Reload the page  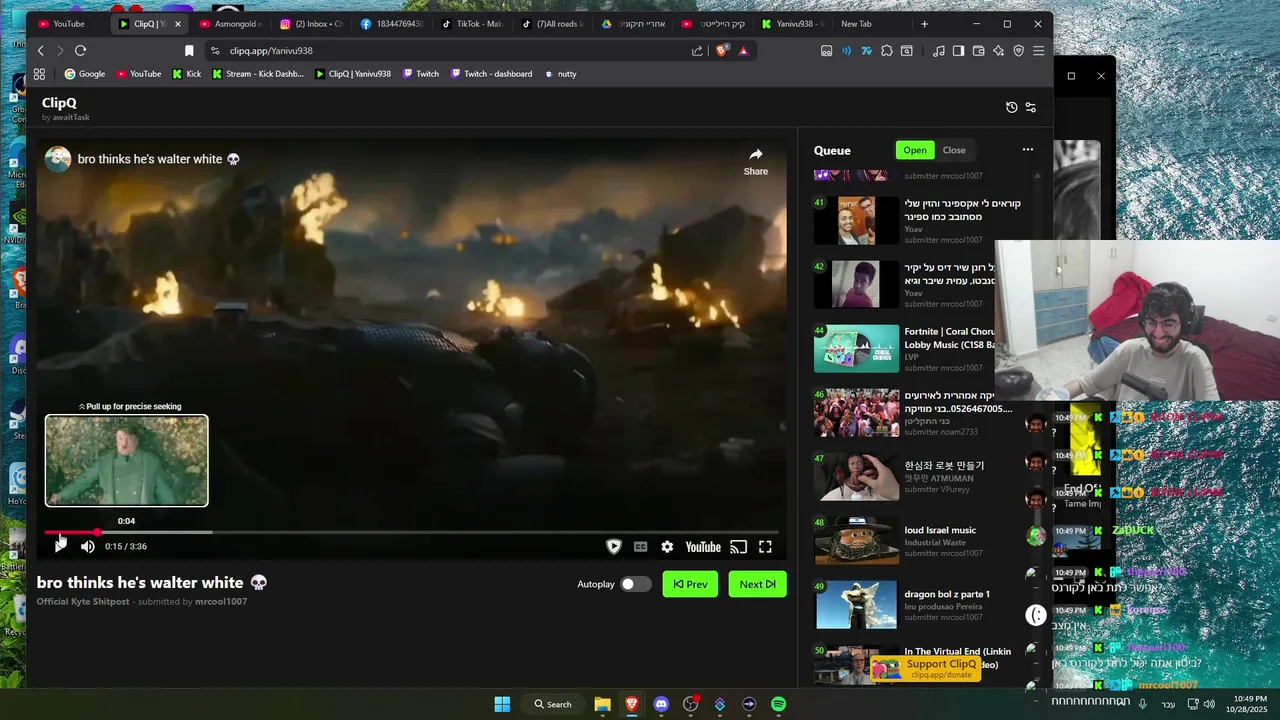(x=81, y=51)
